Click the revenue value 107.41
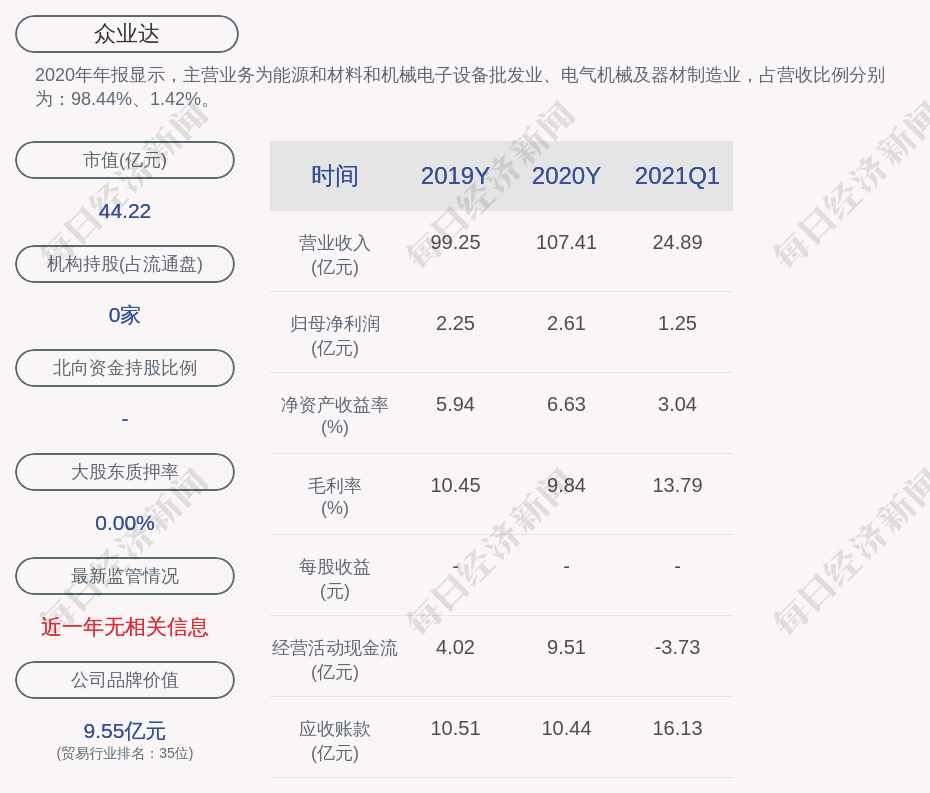Image resolution: width=930 pixels, height=793 pixels. click(566, 243)
